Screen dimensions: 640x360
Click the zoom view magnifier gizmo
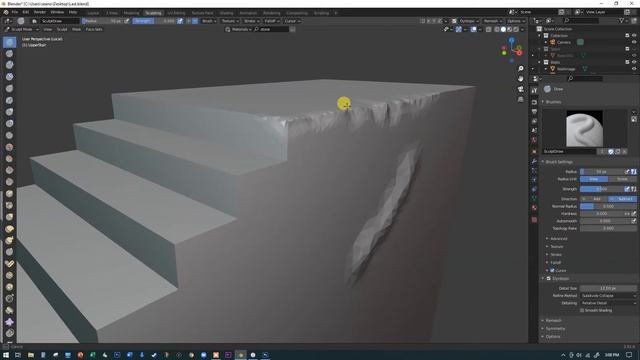520,69
